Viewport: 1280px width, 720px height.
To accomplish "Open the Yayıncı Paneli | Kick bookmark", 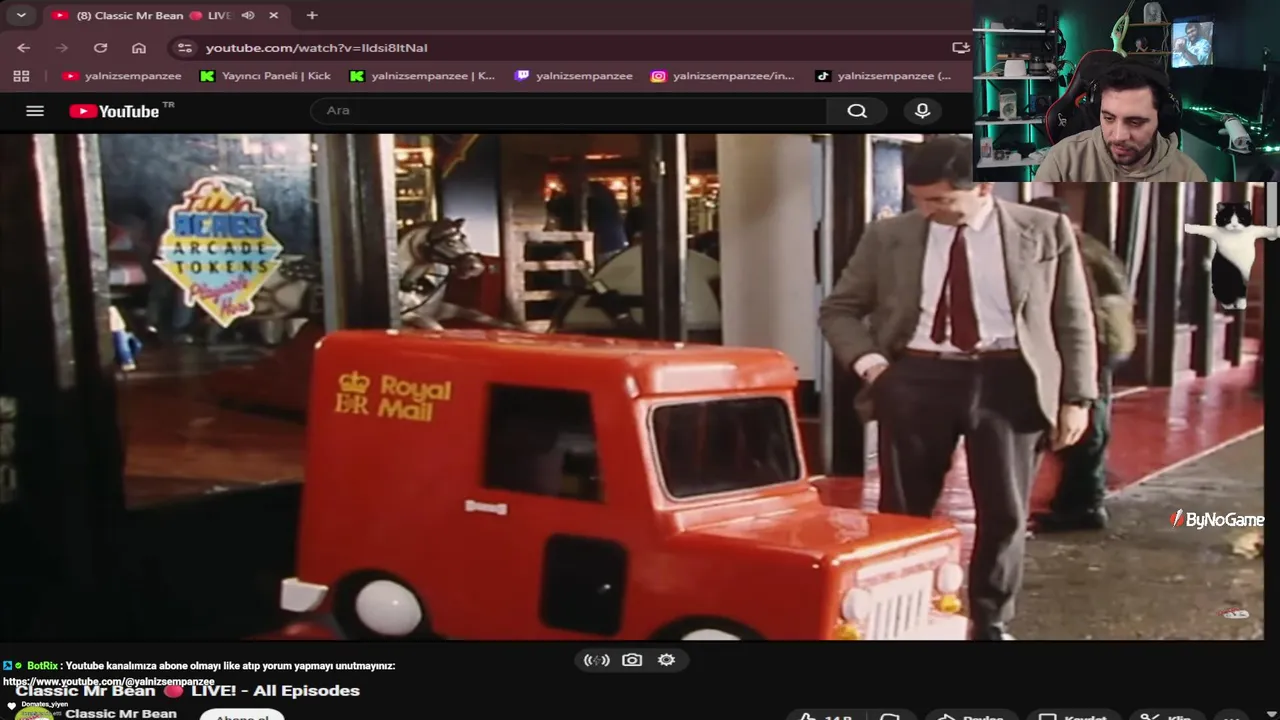I will point(265,76).
